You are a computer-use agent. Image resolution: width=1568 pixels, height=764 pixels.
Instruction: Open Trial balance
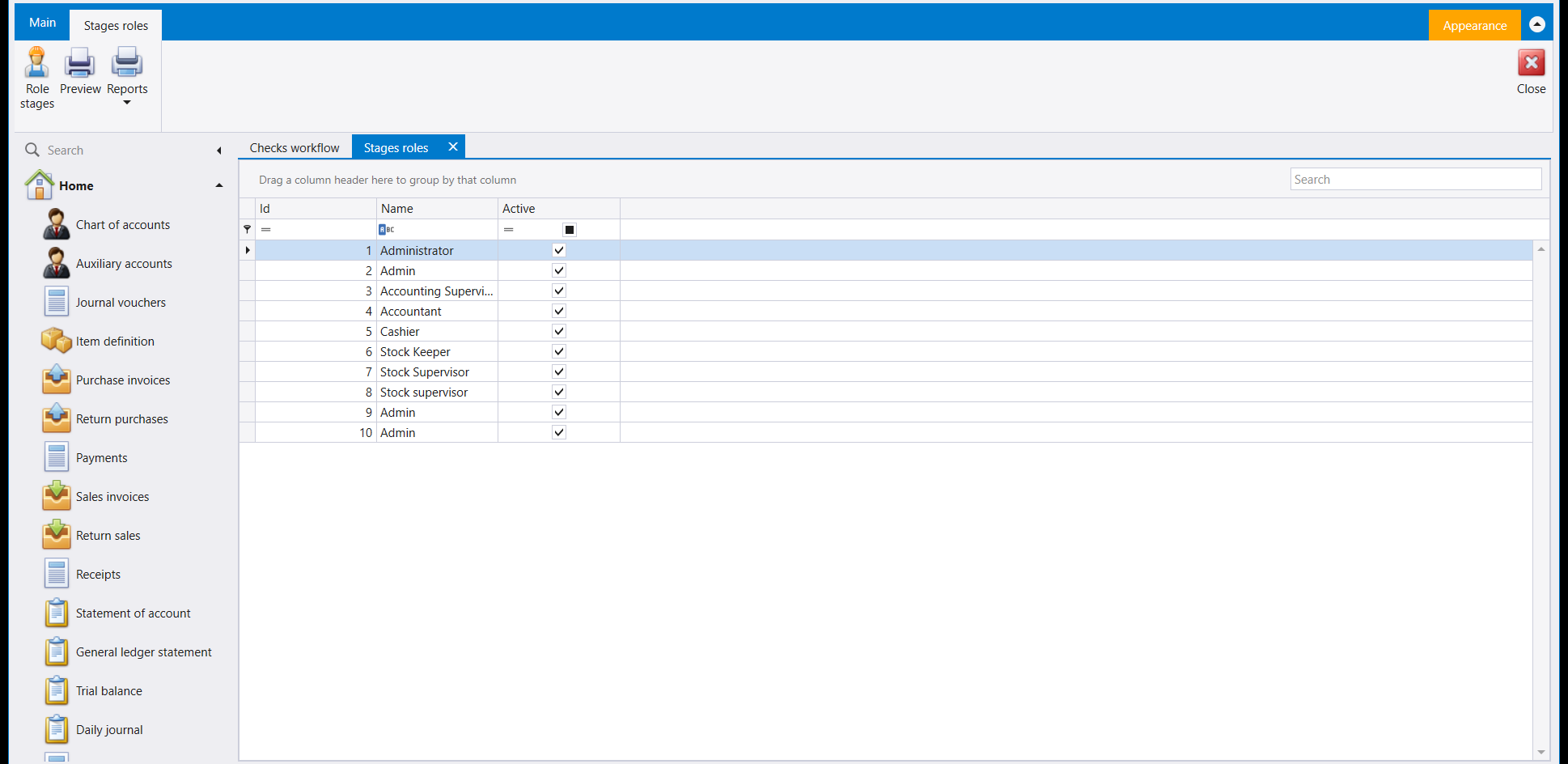click(x=108, y=691)
